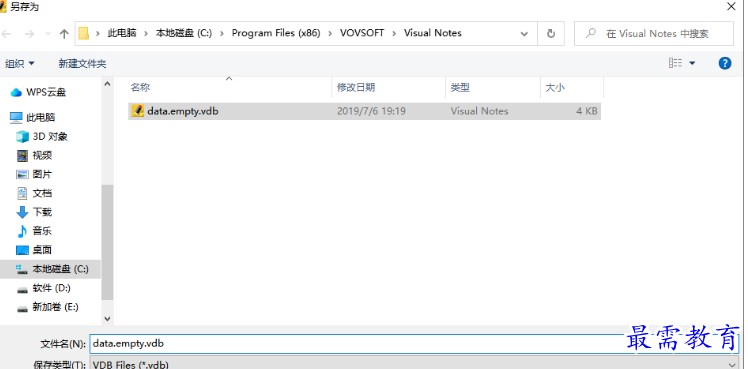Select Program Files (x86) breadcrumb
Viewport: 748px width, 369px height.
(x=276, y=33)
